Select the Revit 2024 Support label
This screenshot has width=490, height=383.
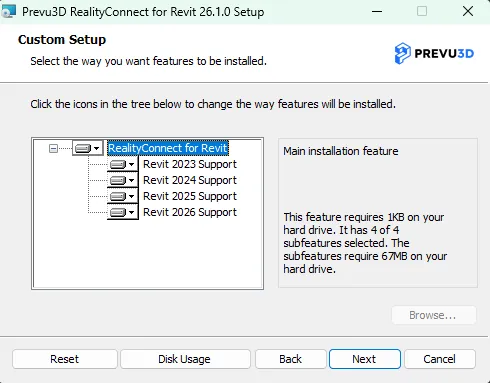(190, 180)
